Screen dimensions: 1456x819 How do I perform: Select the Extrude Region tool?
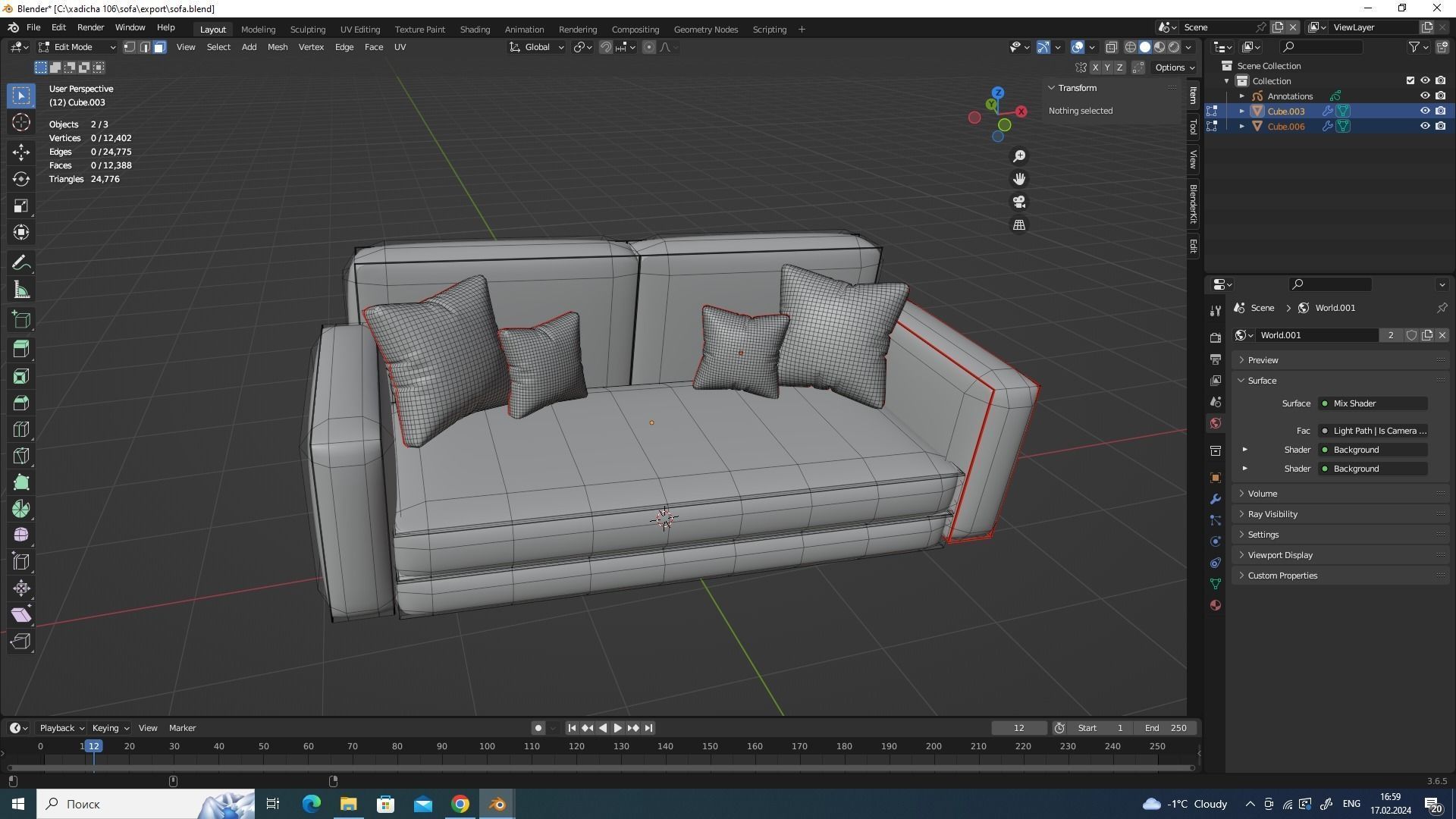pyautogui.click(x=21, y=349)
